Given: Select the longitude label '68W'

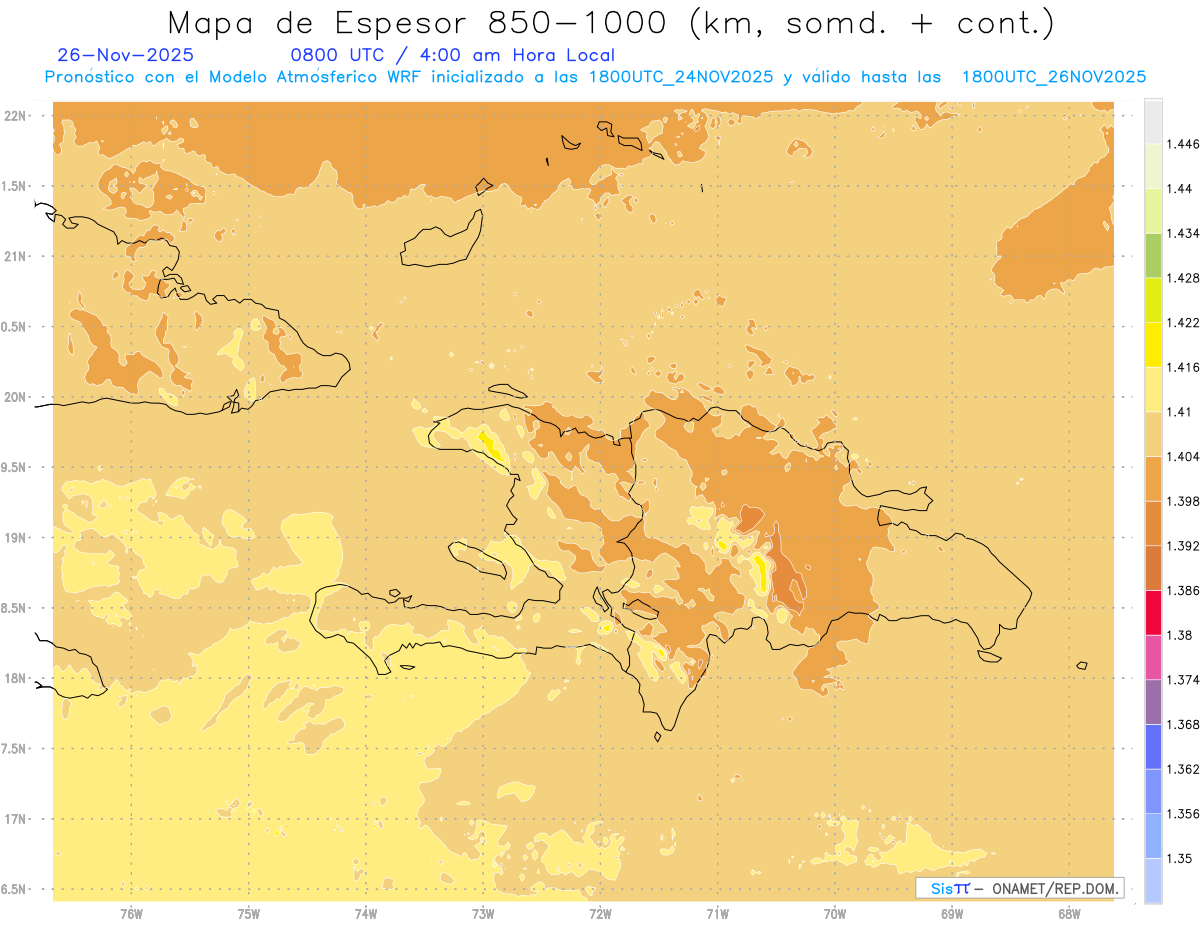Looking at the screenshot, I should point(1069,914).
